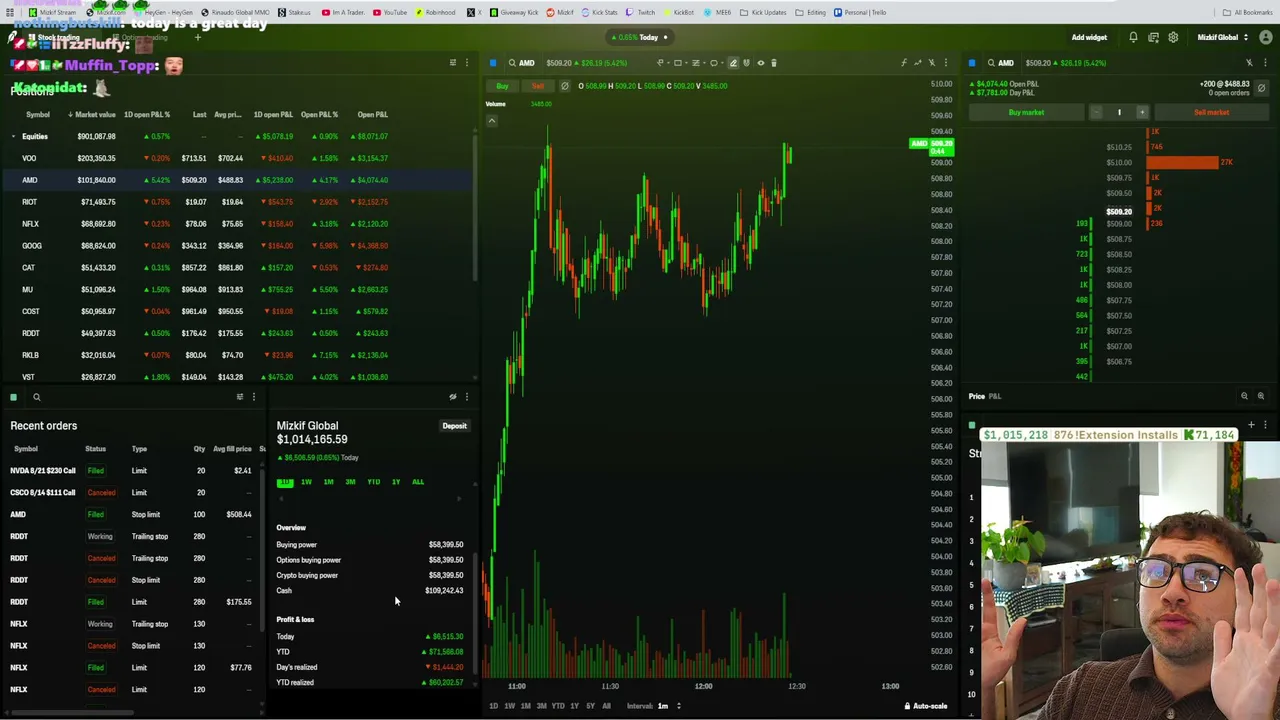Select the 1W account range tab
Viewport: 1280px width, 720px height.
(x=306, y=482)
